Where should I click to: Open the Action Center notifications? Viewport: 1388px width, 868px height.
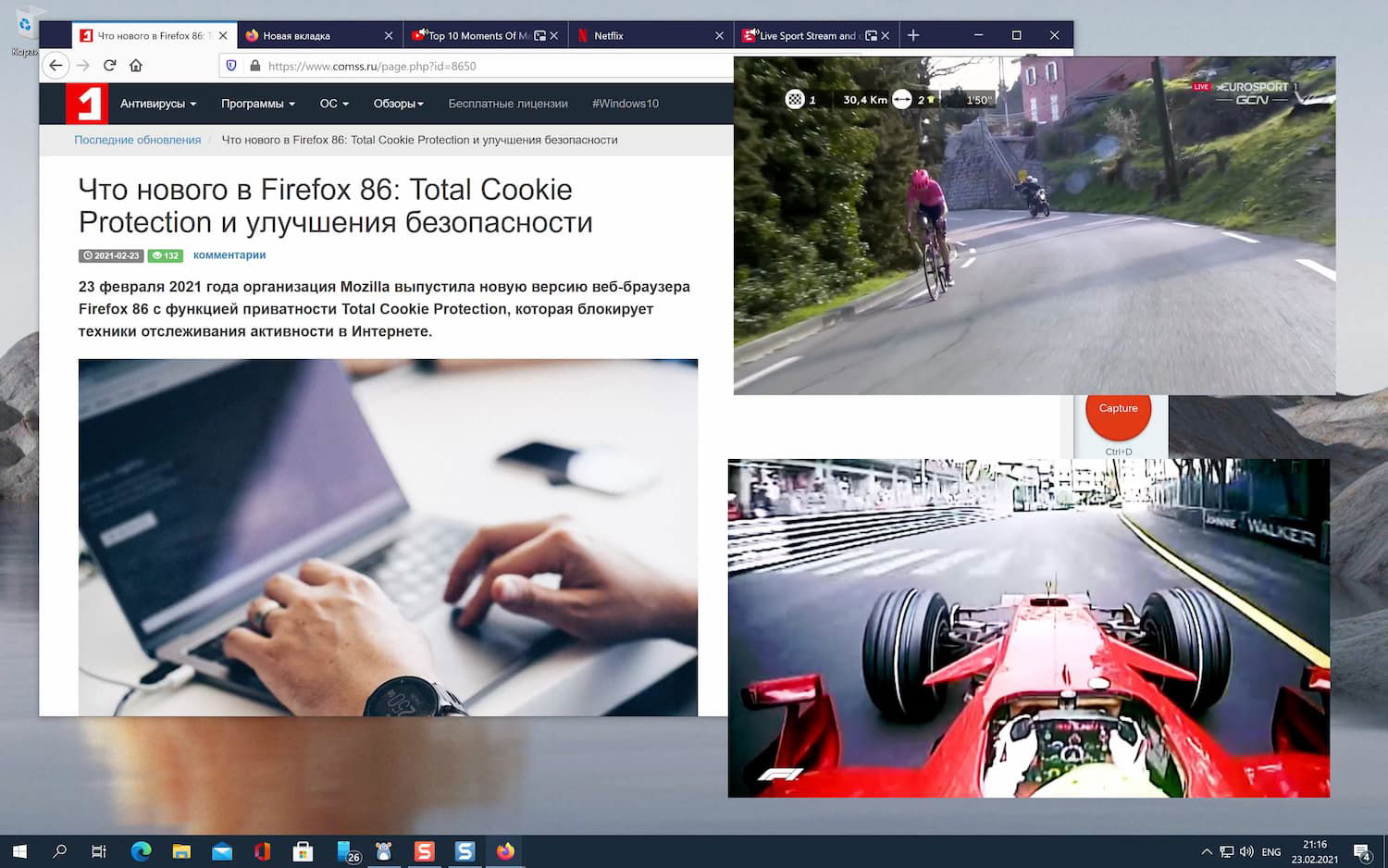[x=1363, y=851]
